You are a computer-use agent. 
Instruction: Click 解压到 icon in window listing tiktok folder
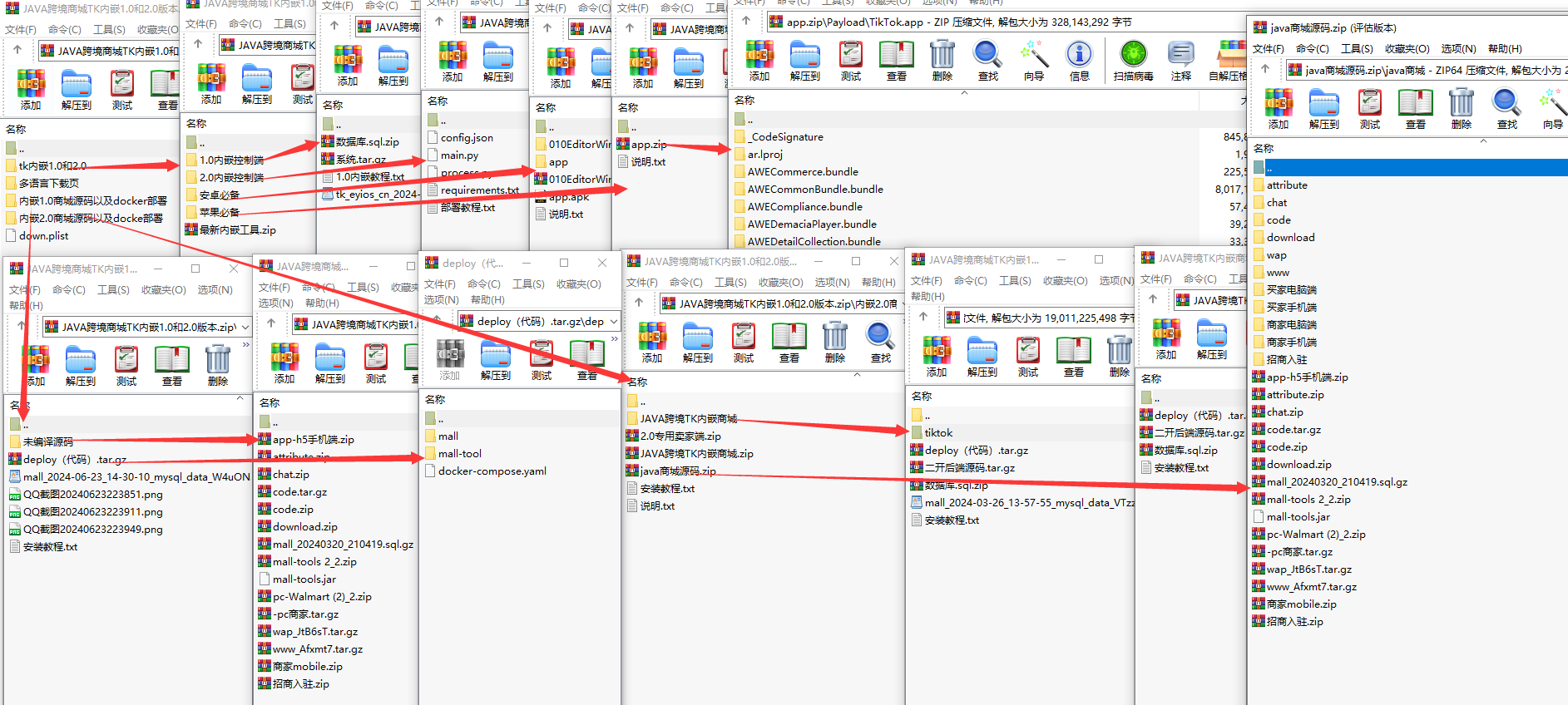tap(982, 357)
